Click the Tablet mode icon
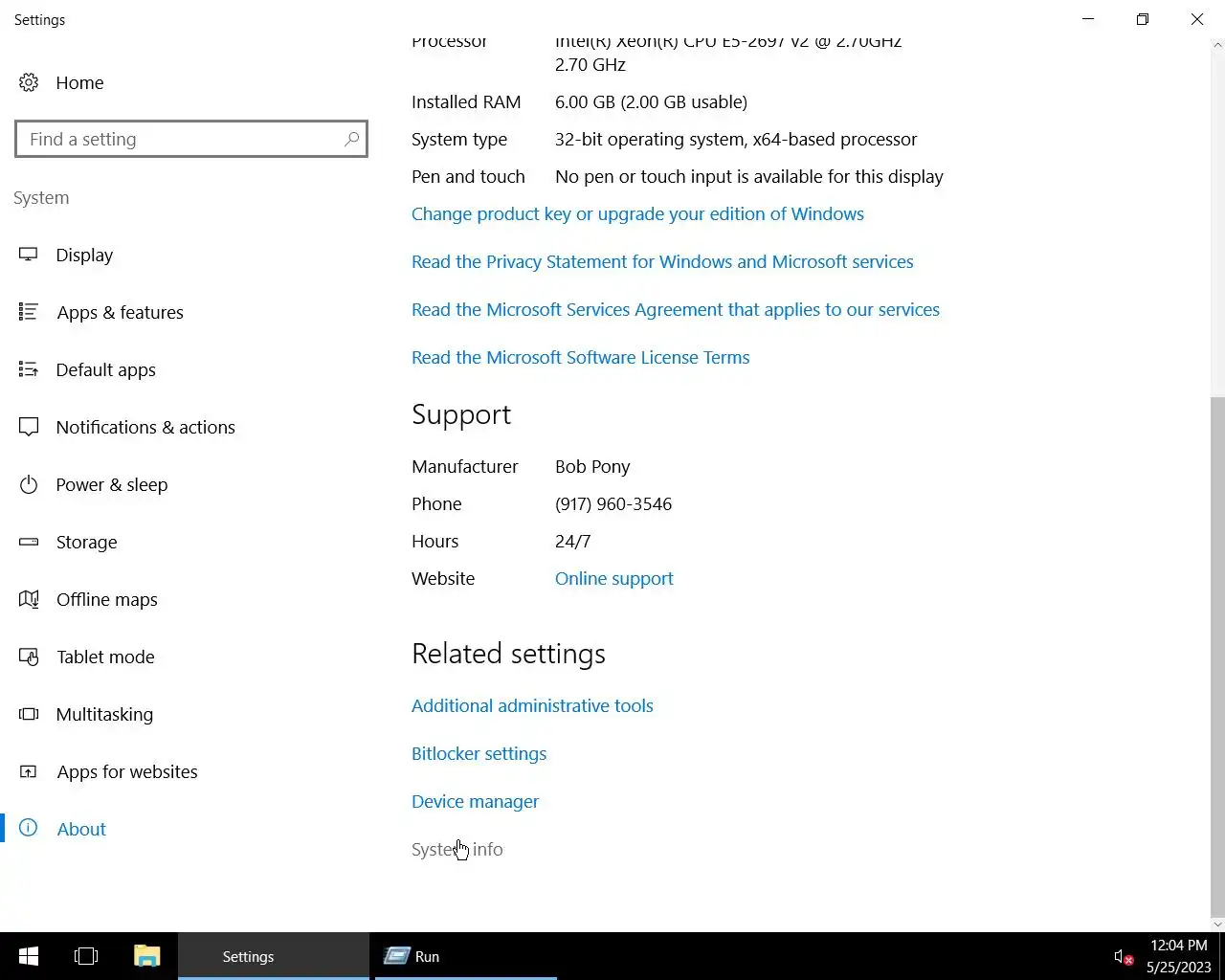1225x980 pixels. [29, 657]
